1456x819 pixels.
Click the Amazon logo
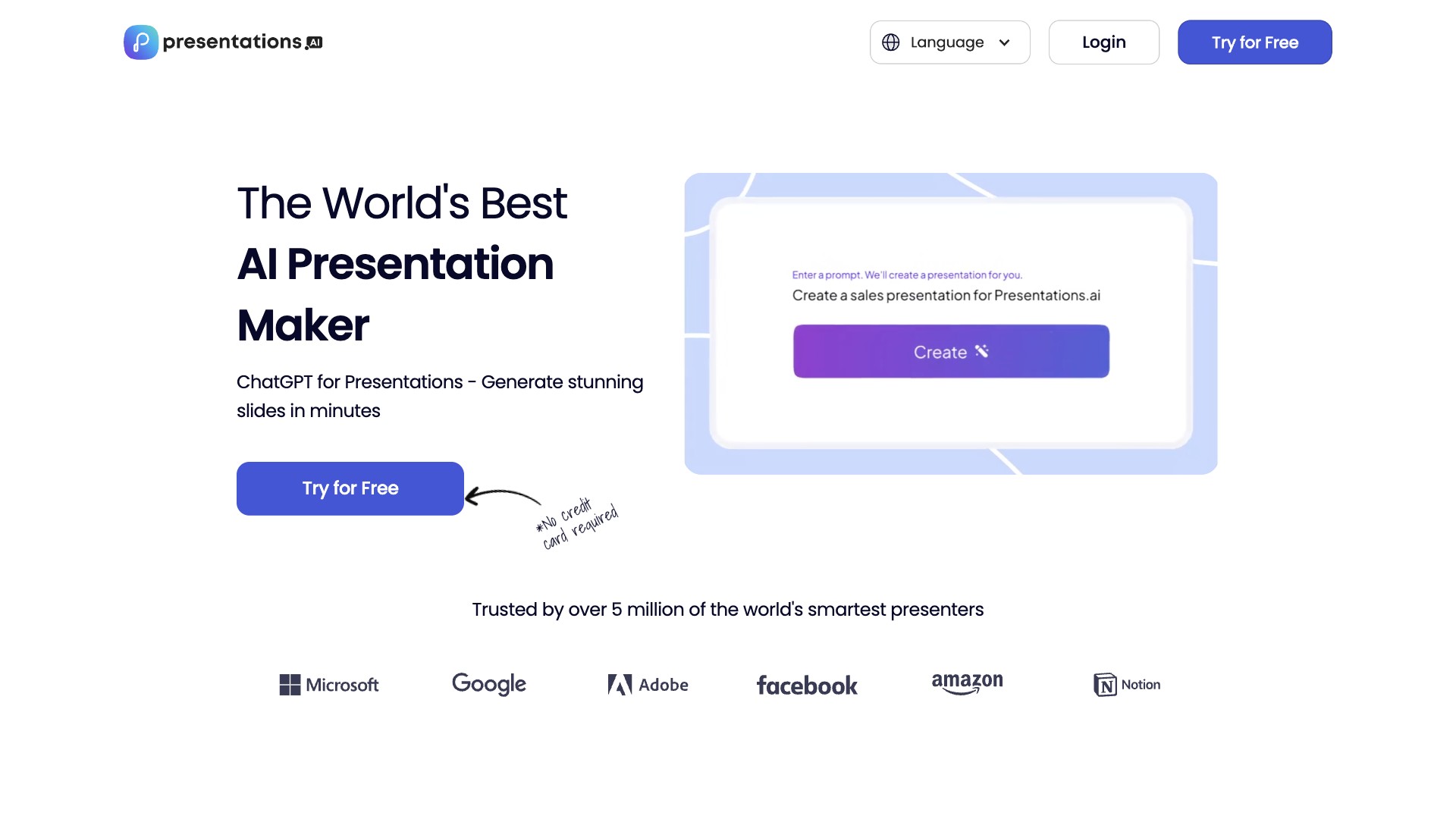[966, 683]
